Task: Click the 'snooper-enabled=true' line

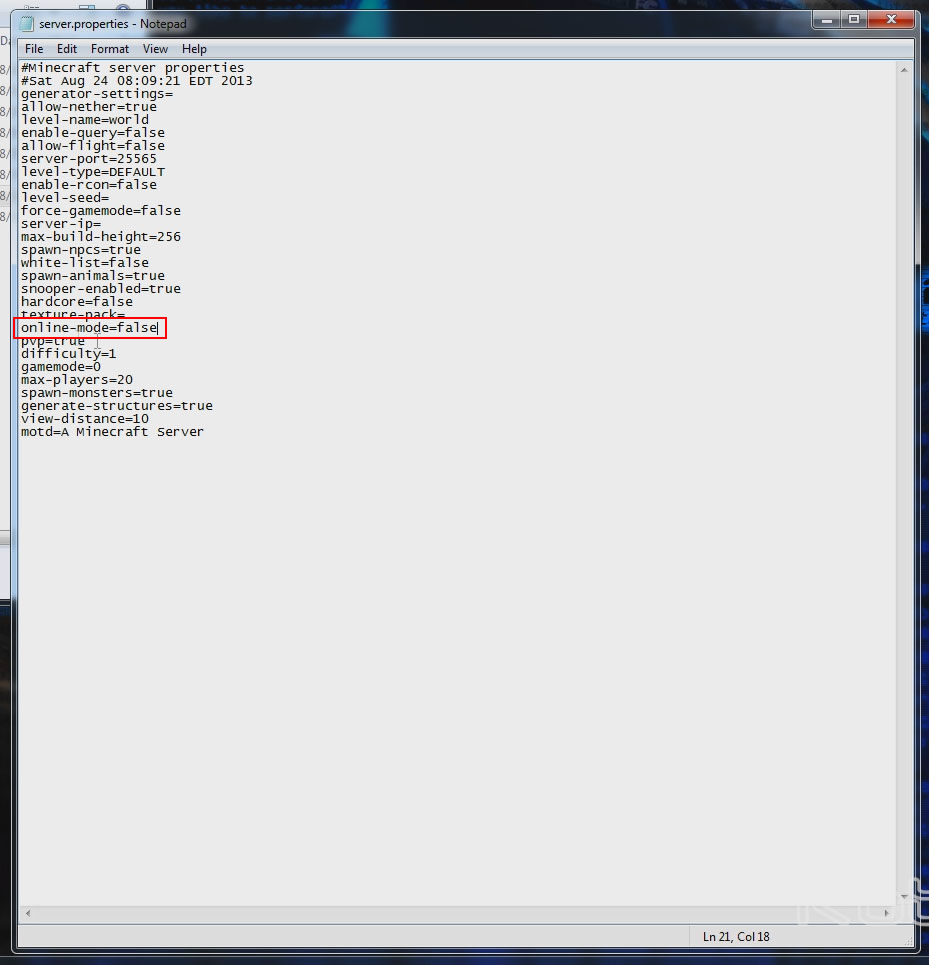Action: 101,288
